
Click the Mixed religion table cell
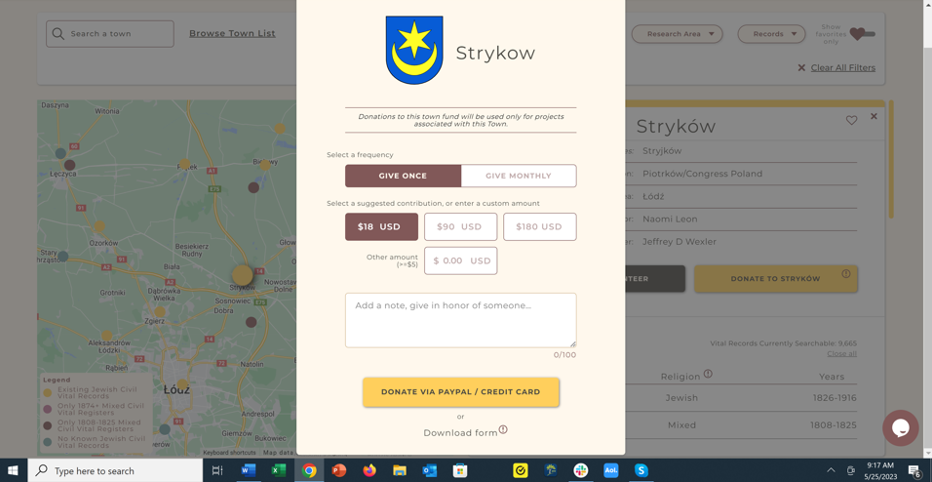(681, 426)
